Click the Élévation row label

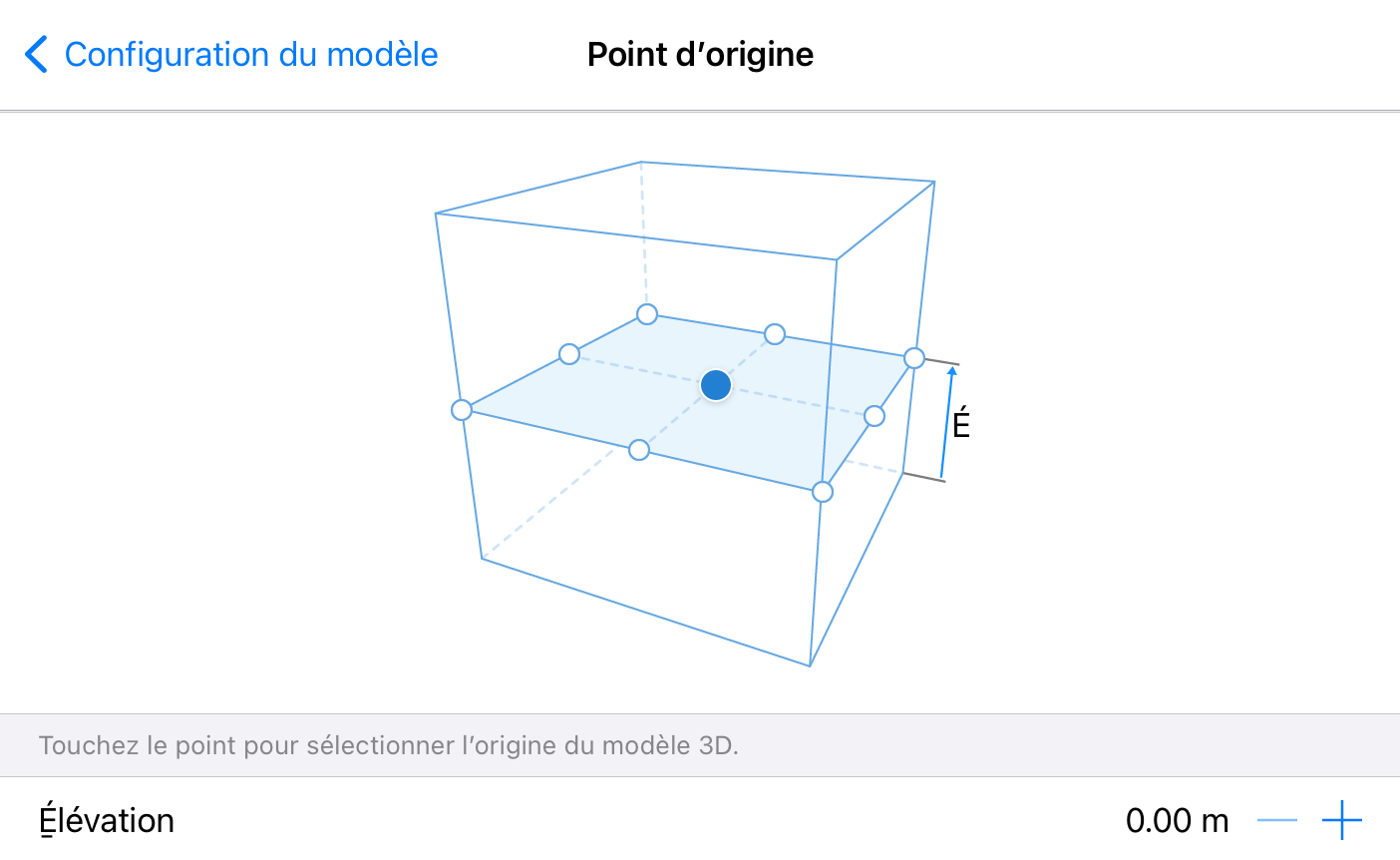[107, 820]
